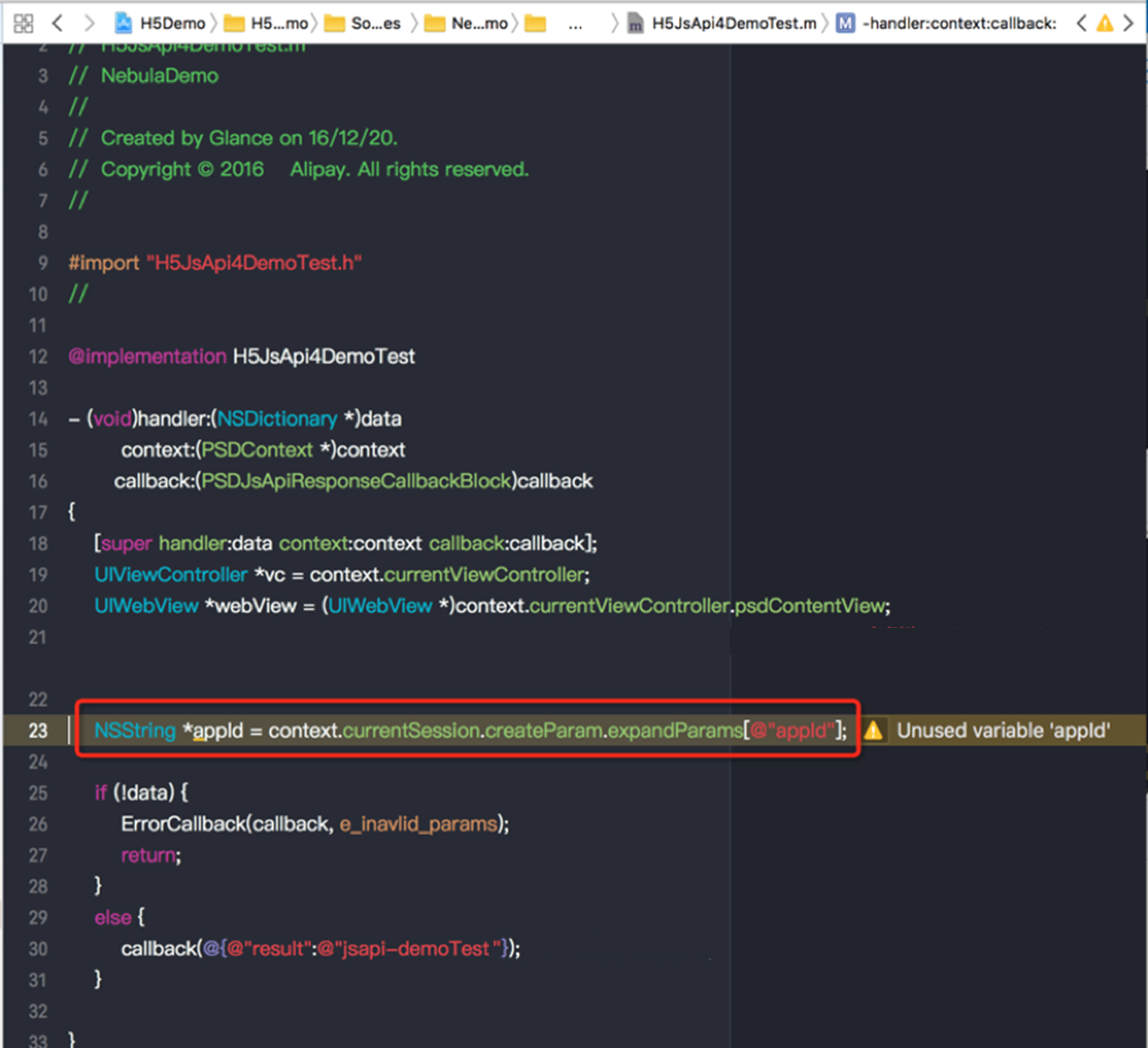Open the H5...mo folder breadcrumb

click(267, 23)
